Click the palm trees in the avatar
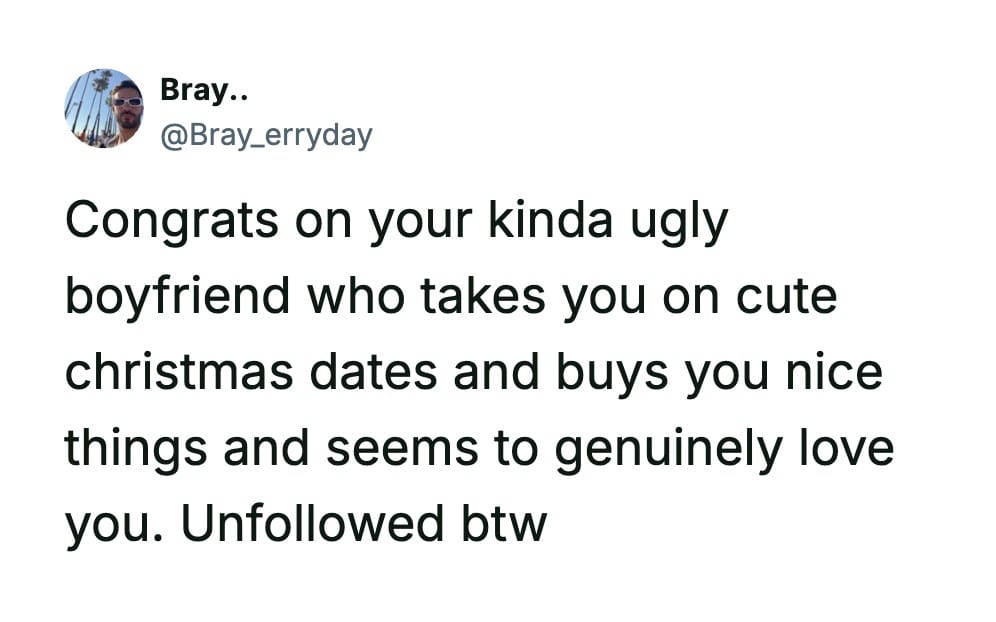996x622 pixels. pyautogui.click(x=85, y=102)
